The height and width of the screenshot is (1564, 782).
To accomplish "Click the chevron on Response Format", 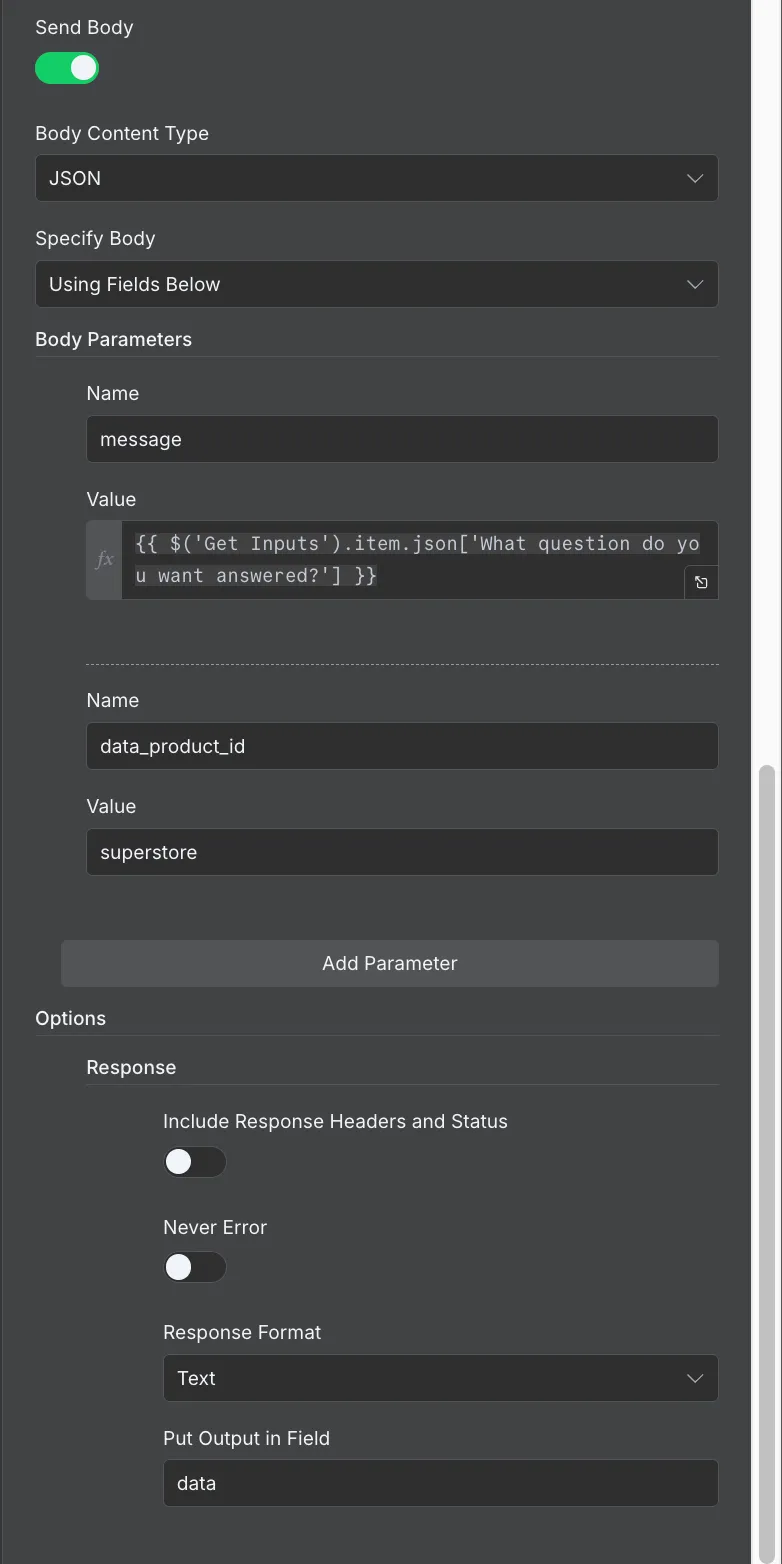I will (x=694, y=1378).
